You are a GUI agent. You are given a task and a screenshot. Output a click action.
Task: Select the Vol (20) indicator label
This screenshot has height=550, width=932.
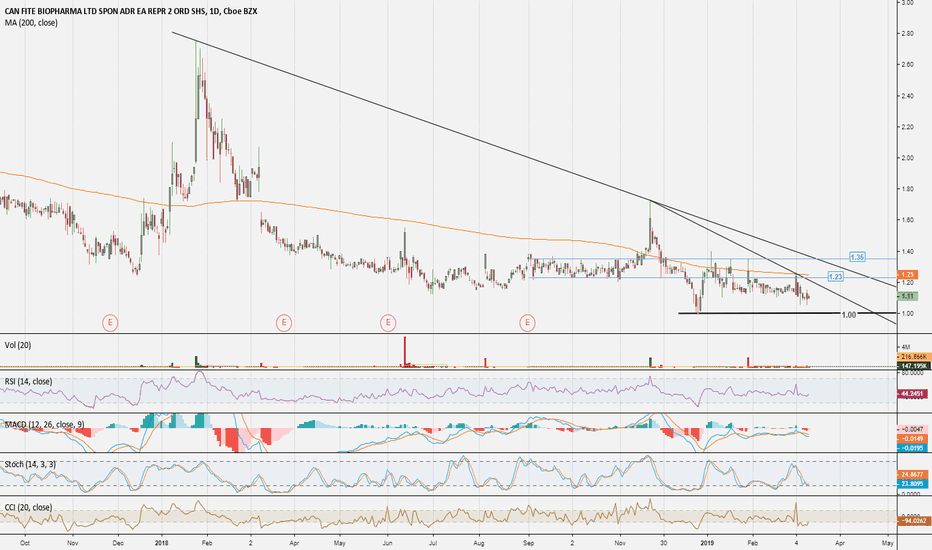tap(18, 345)
